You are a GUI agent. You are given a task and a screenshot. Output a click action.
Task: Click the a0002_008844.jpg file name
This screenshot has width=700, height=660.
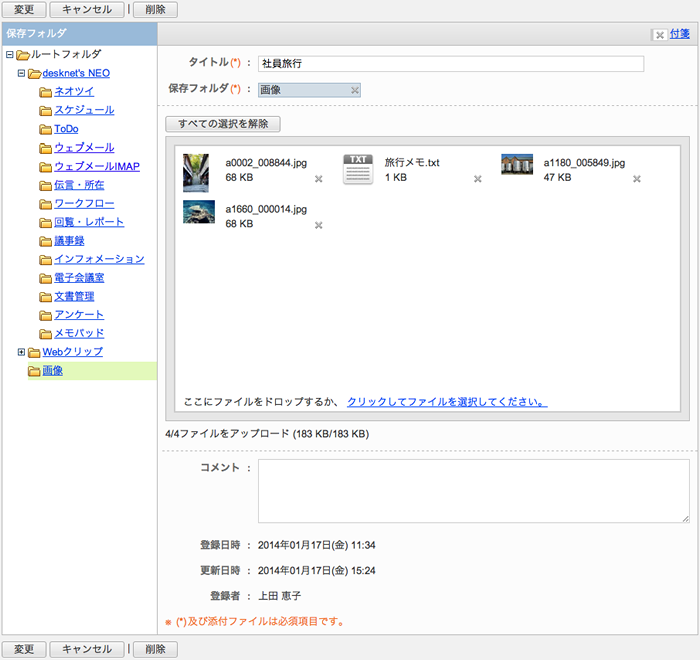[266, 163]
